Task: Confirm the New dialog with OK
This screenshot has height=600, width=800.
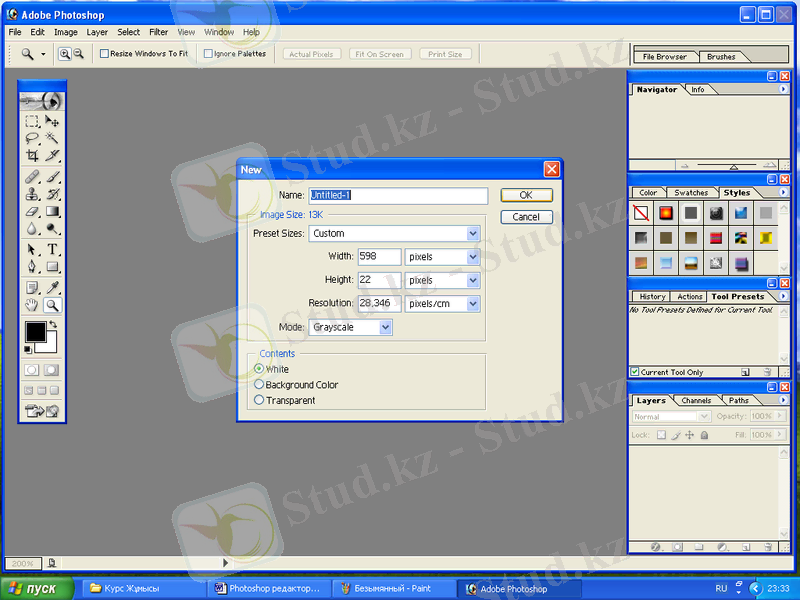Action: [526, 196]
